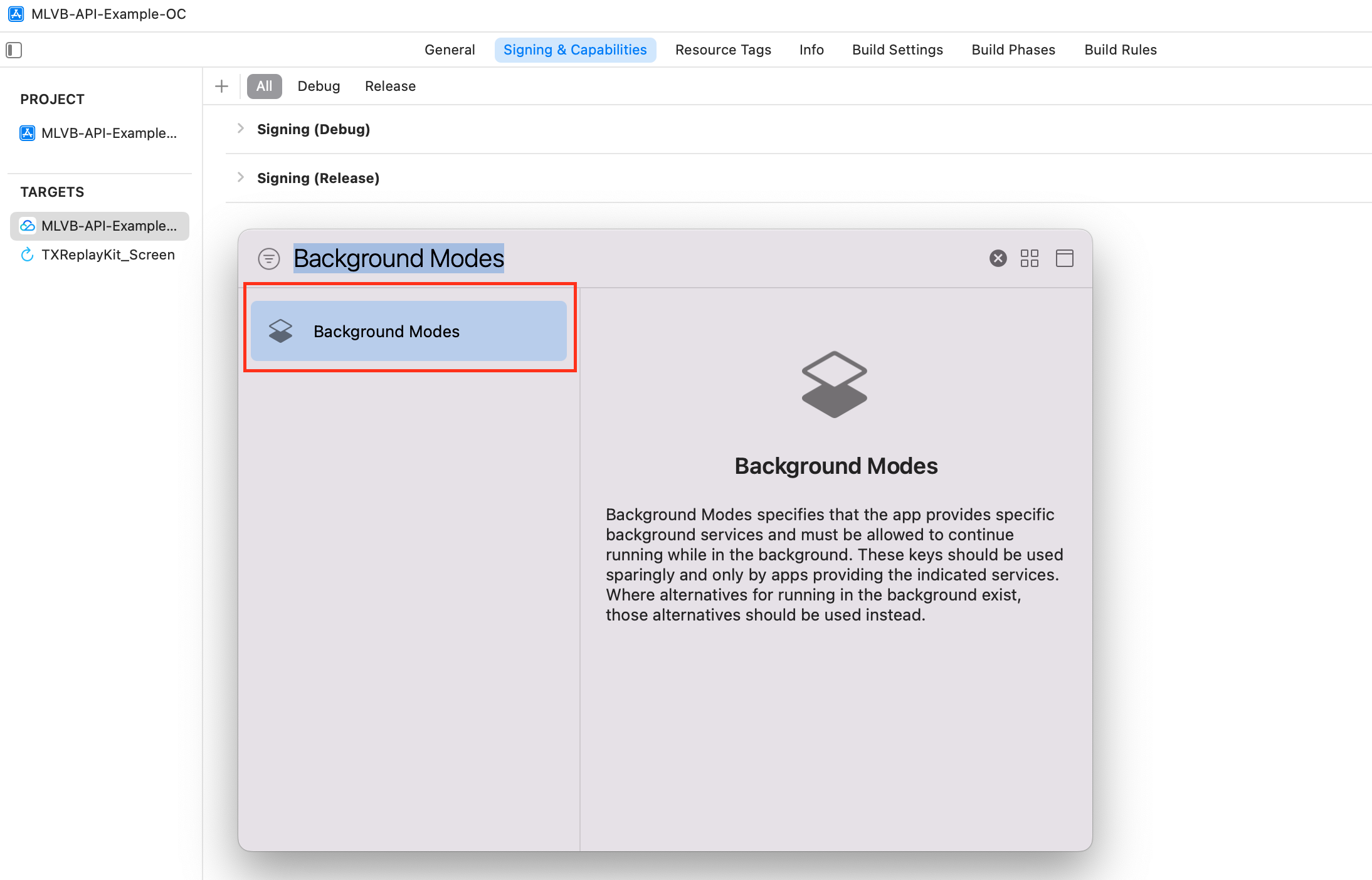Click the filter icon in capability search

tap(269, 258)
